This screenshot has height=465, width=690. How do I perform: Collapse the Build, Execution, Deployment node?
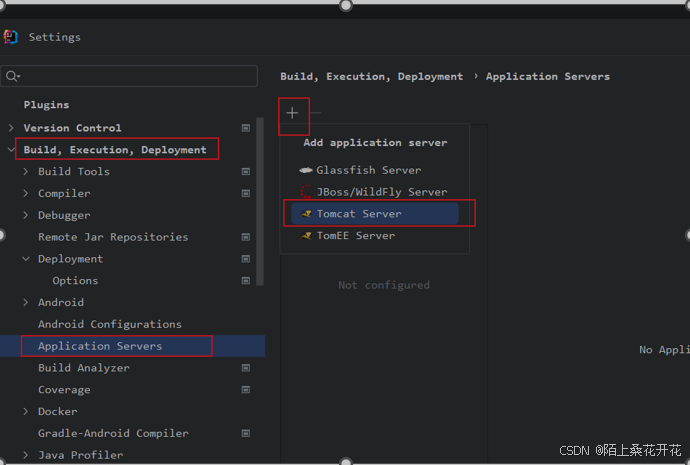pyautogui.click(x=11, y=150)
